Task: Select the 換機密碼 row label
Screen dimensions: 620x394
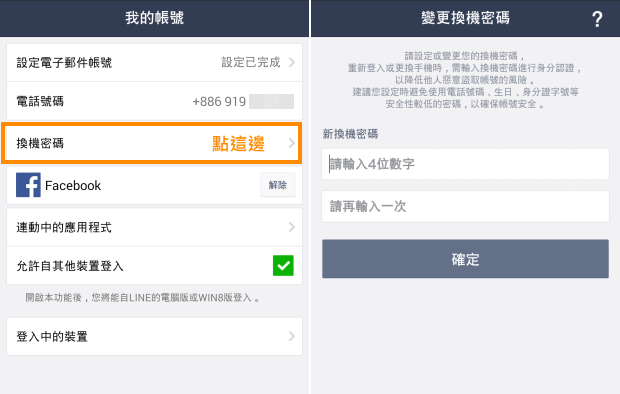Action: point(40,143)
